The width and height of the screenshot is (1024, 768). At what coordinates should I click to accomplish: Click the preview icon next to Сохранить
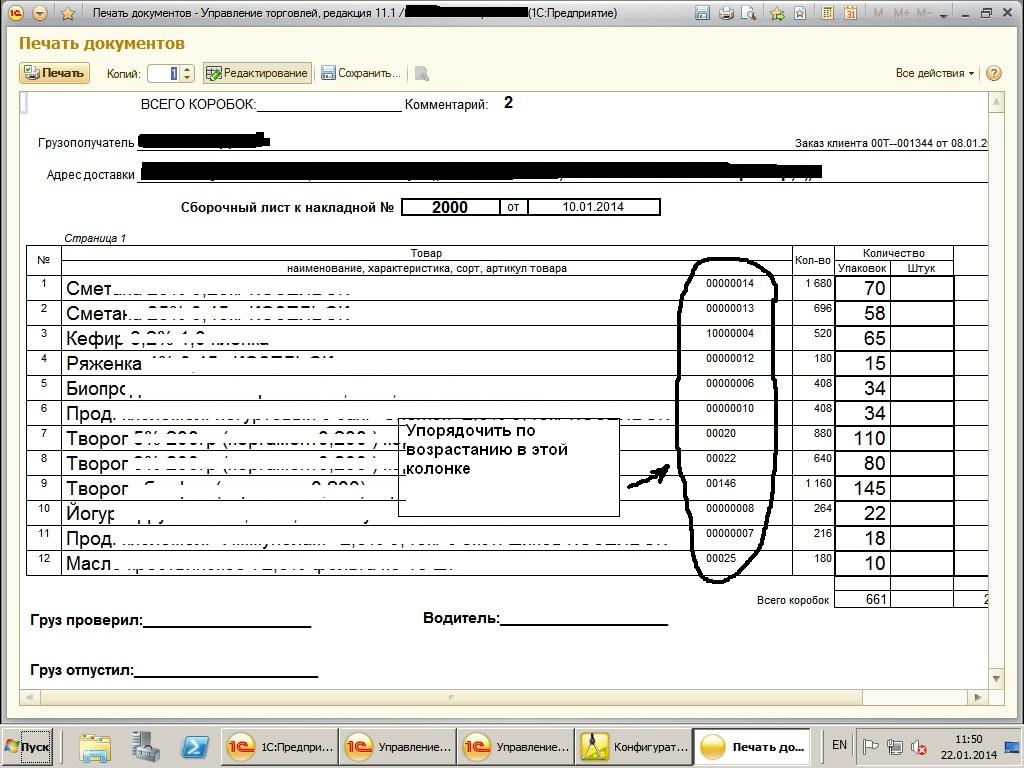(x=421, y=73)
